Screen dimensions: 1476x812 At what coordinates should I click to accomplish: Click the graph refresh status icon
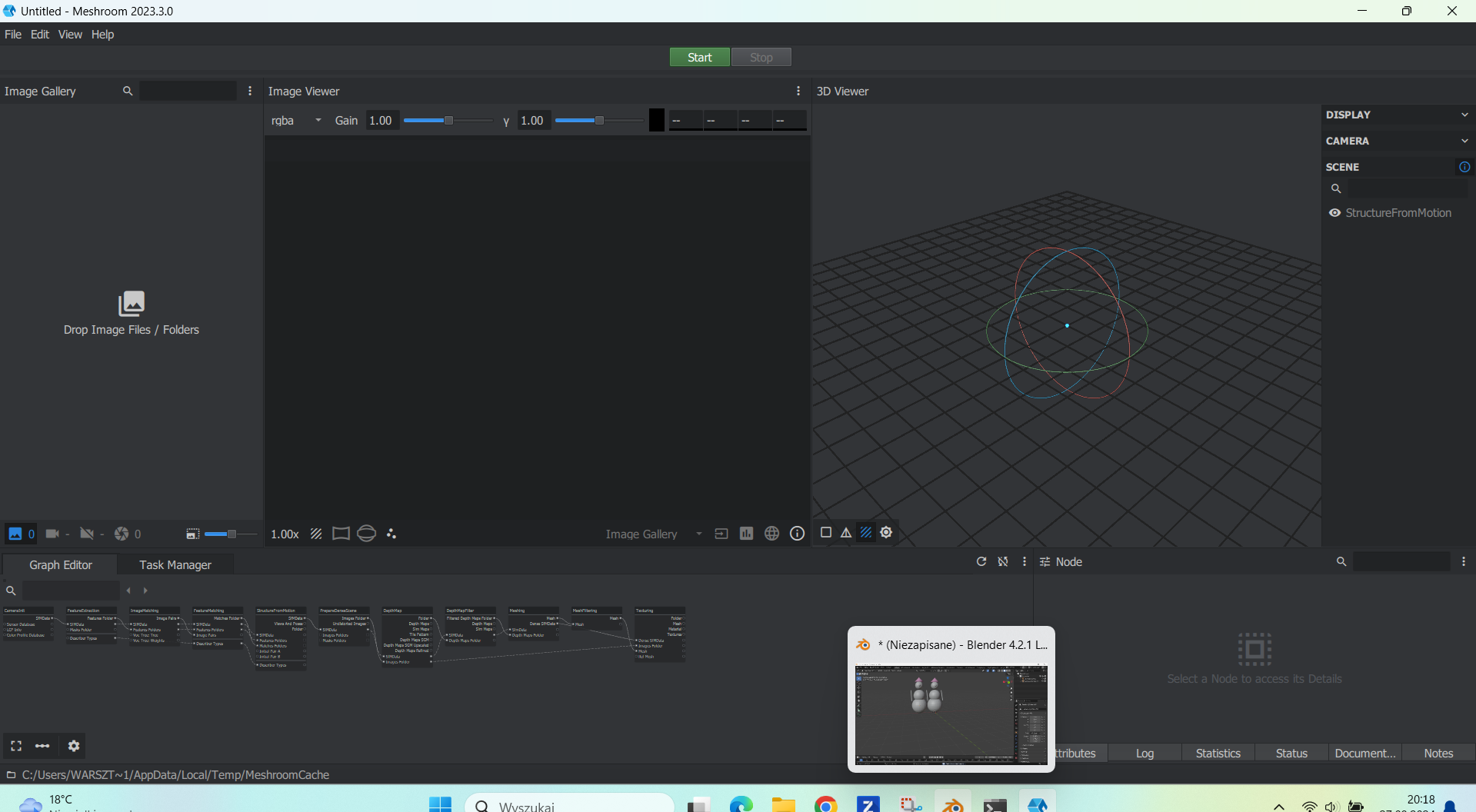[x=981, y=562]
